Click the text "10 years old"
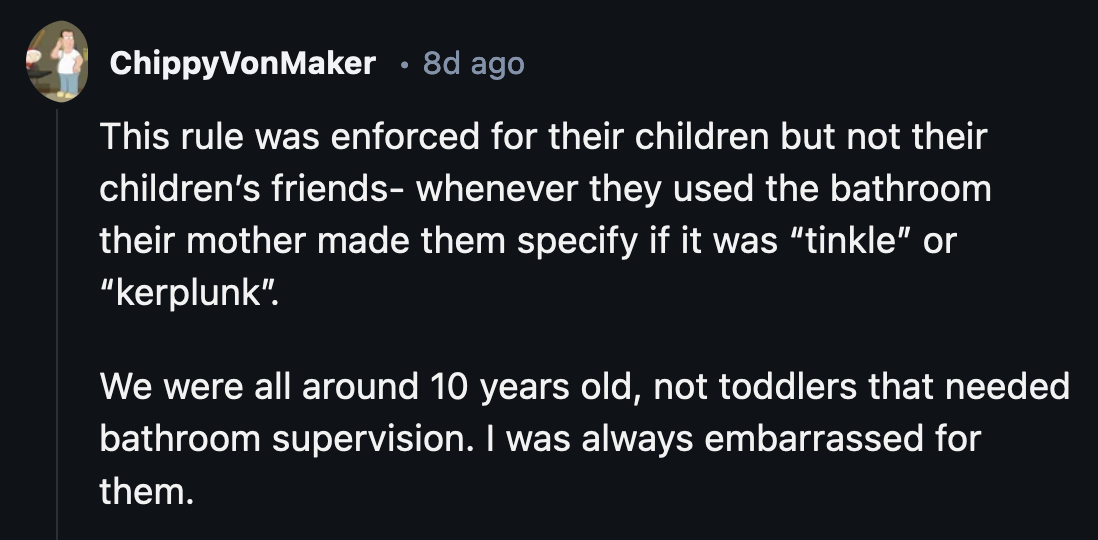Screen dimensions: 1098x540 [529, 387]
